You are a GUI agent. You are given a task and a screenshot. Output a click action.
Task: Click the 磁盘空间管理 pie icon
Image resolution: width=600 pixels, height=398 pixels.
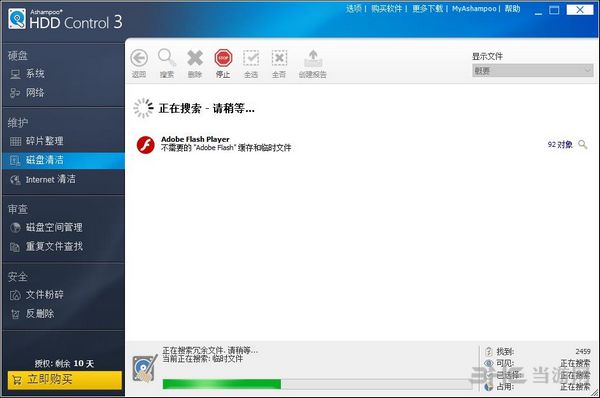tap(15, 228)
